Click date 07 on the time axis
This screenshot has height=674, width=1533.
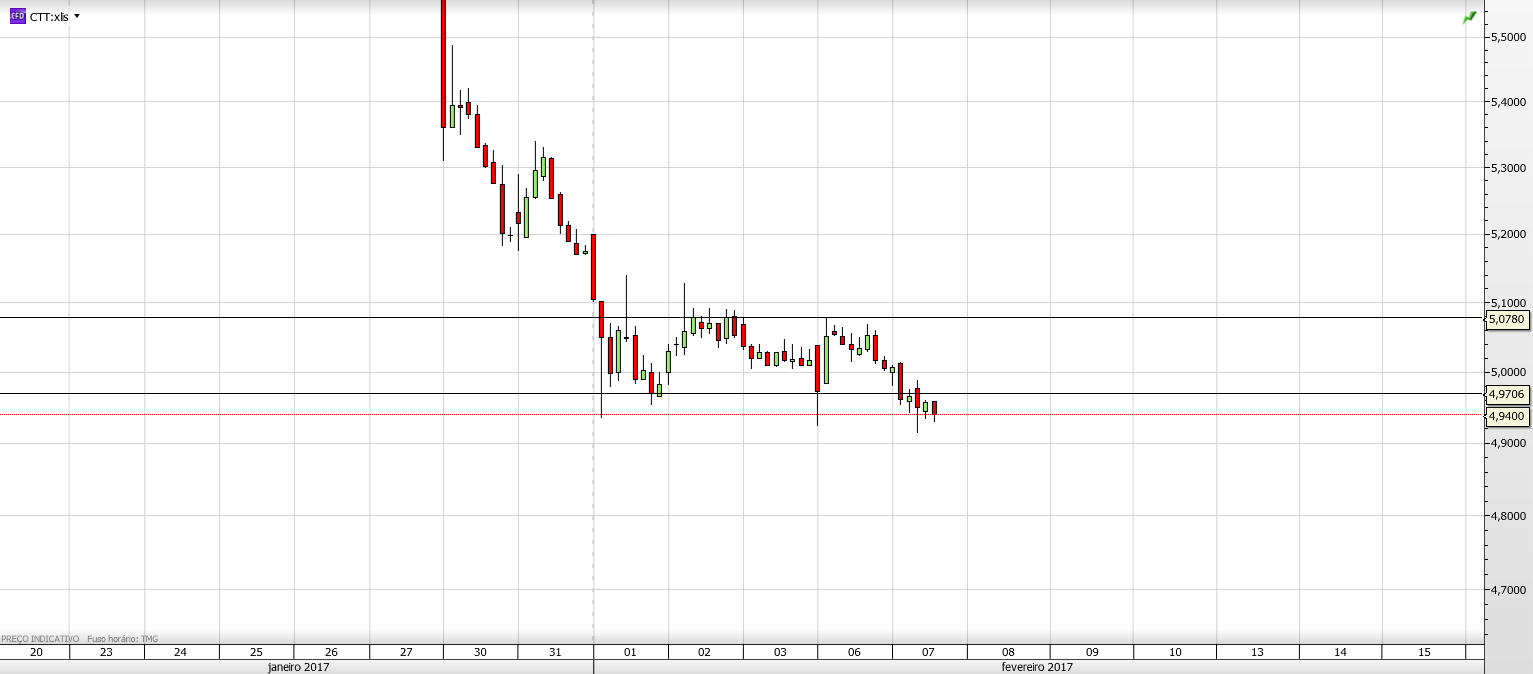pyautogui.click(x=928, y=652)
